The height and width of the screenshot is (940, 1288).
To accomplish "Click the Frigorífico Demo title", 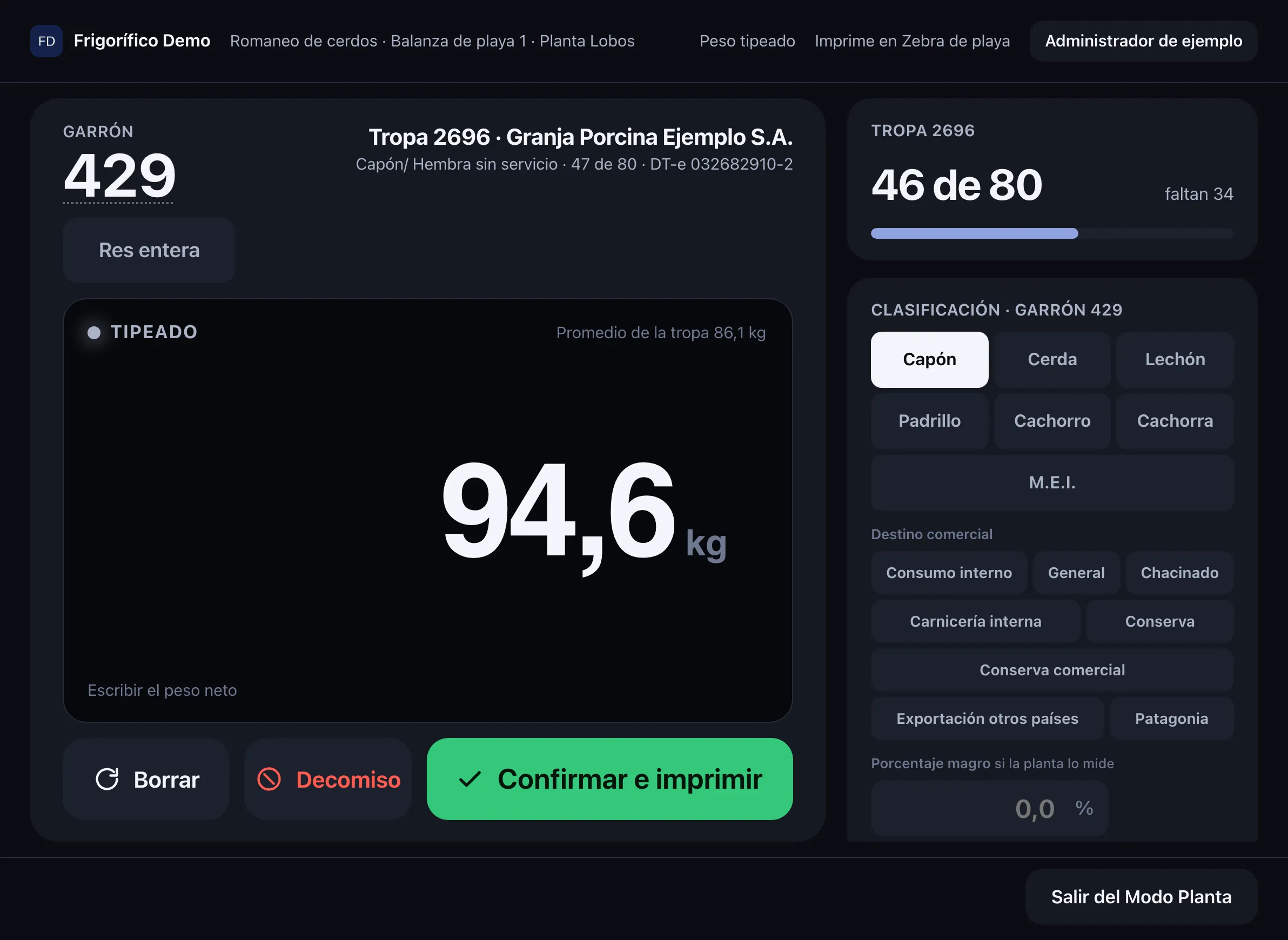I will point(142,41).
